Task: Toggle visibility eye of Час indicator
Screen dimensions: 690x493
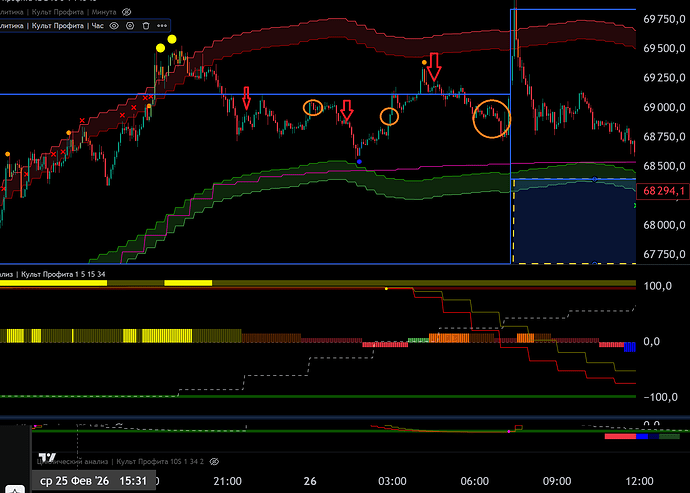Action: coord(113,24)
